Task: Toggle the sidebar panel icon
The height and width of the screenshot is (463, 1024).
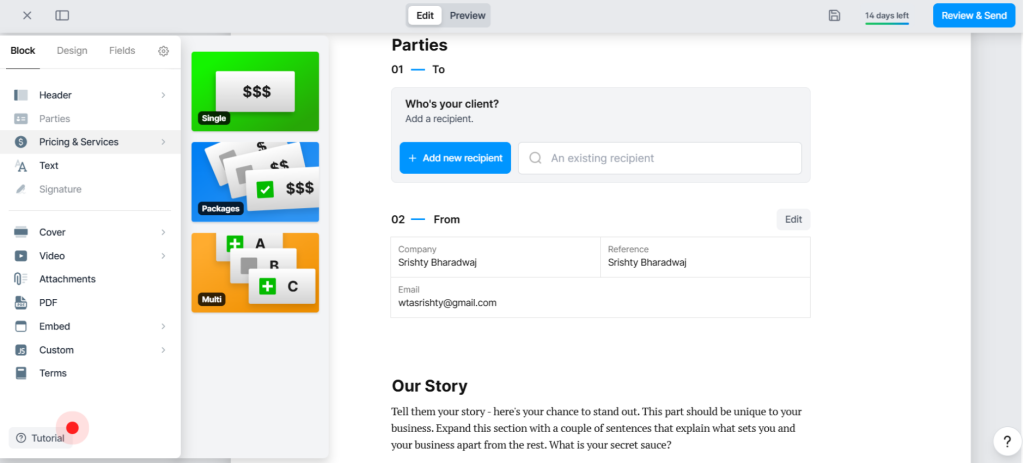Action: tap(62, 15)
